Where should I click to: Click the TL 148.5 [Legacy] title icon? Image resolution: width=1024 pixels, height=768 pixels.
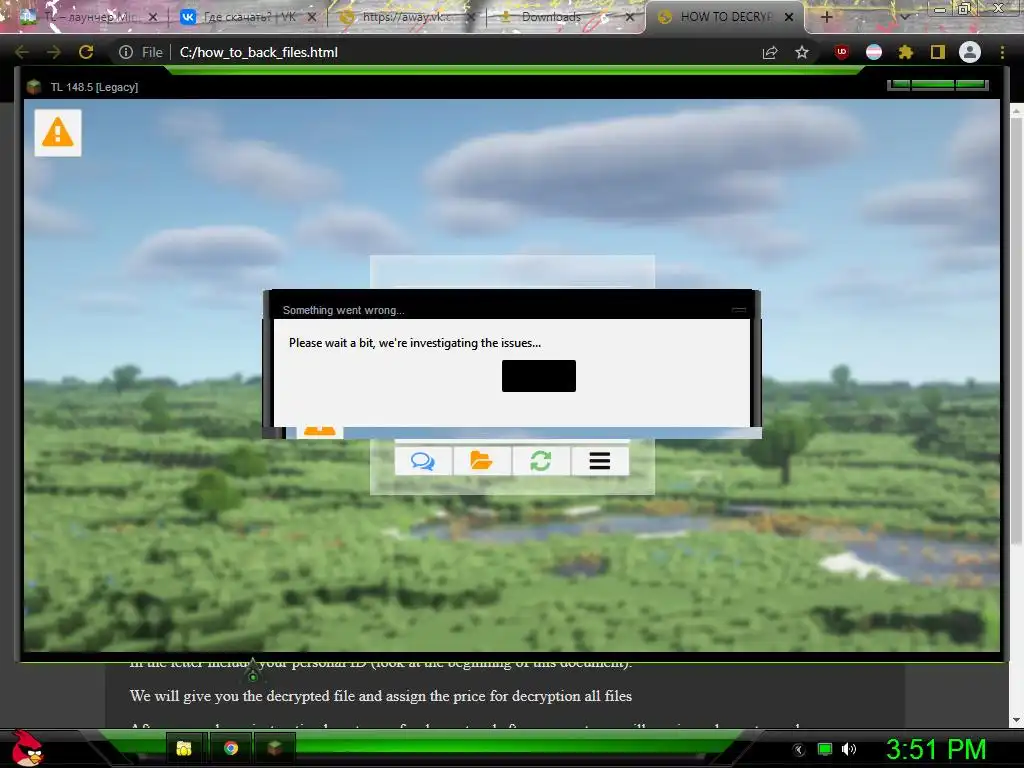tap(34, 87)
